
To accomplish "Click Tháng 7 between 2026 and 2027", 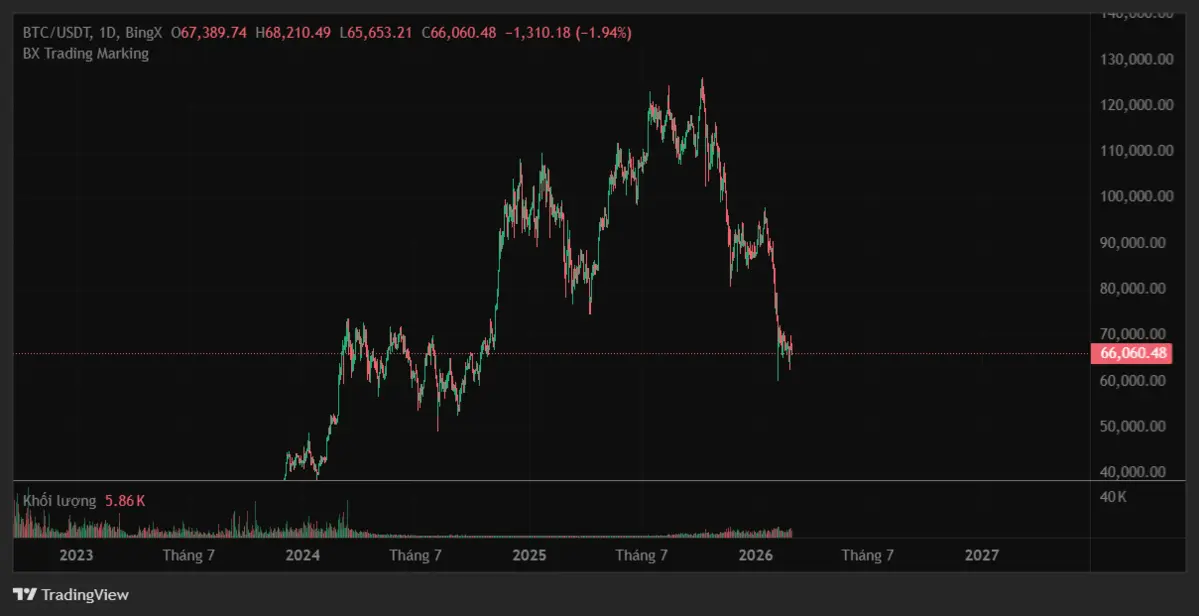I will [x=867, y=555].
